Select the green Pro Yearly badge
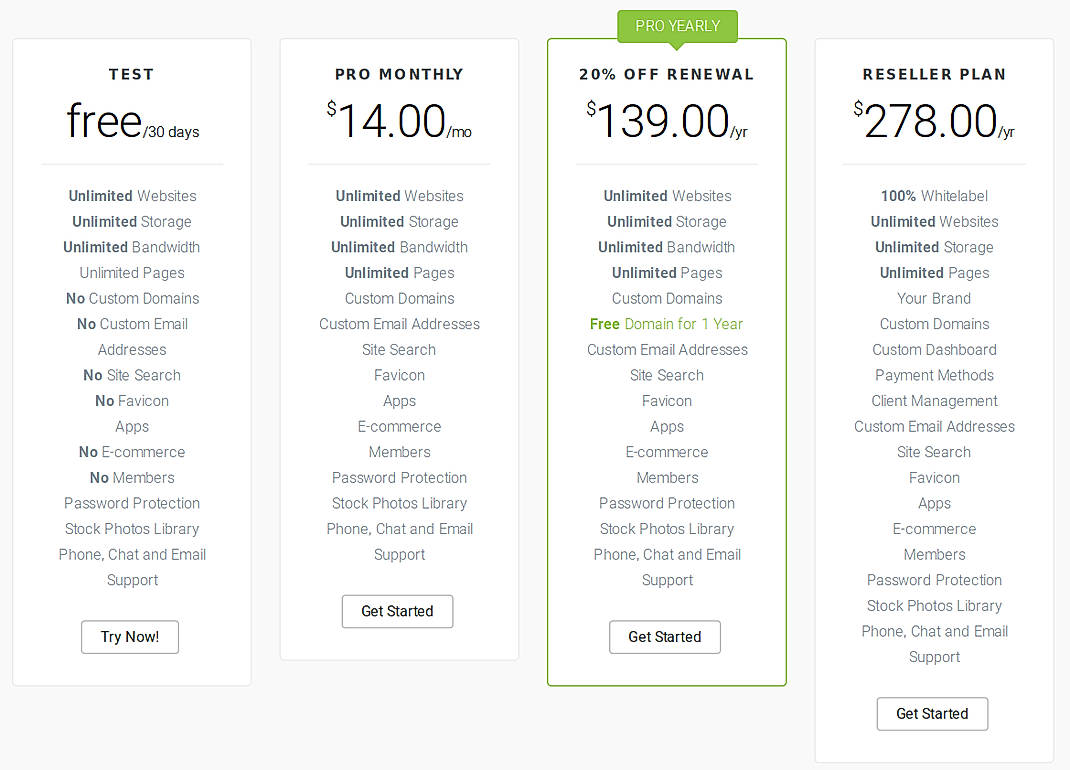Image resolution: width=1070 pixels, height=770 pixels. click(x=677, y=26)
